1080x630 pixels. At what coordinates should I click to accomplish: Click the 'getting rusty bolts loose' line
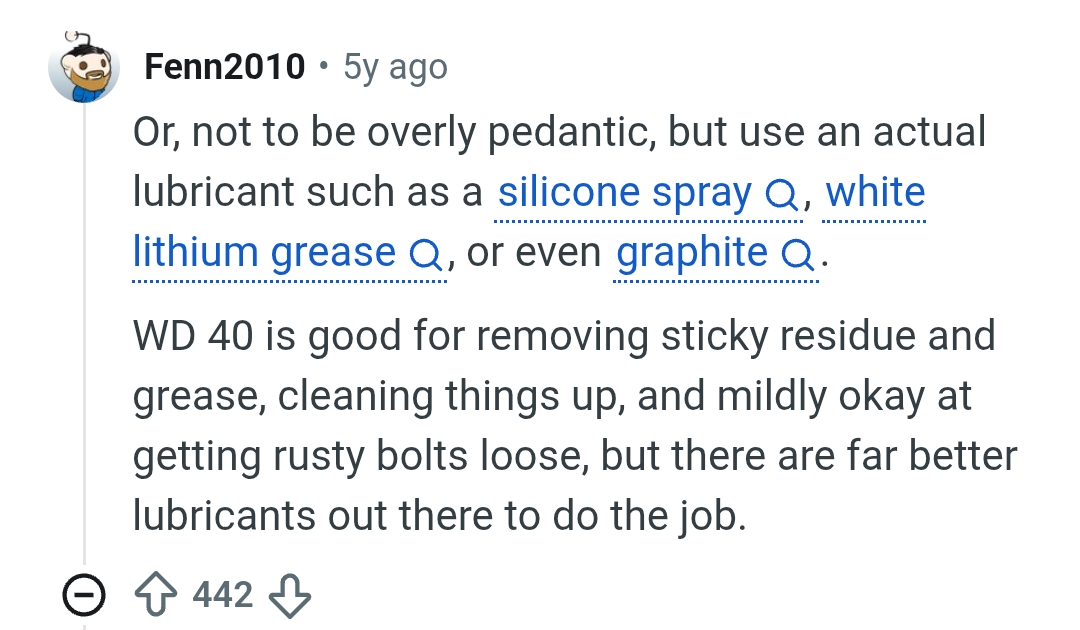575,456
